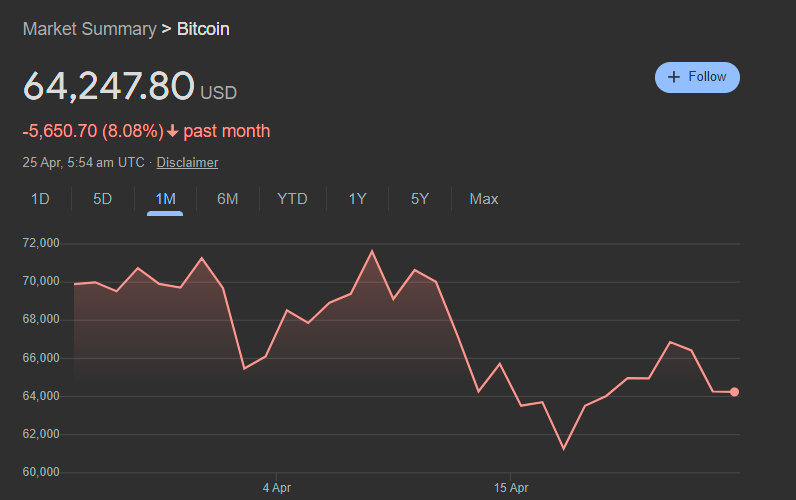Switch to the 1D time range tab
The image size is (796, 500).
[x=40, y=199]
